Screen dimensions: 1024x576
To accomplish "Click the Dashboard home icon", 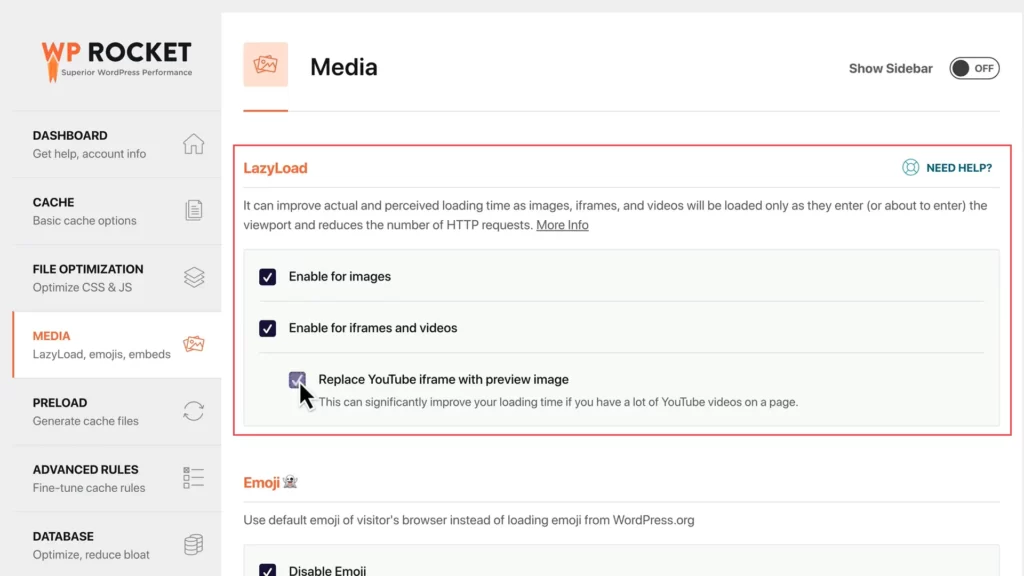I will pos(193,144).
